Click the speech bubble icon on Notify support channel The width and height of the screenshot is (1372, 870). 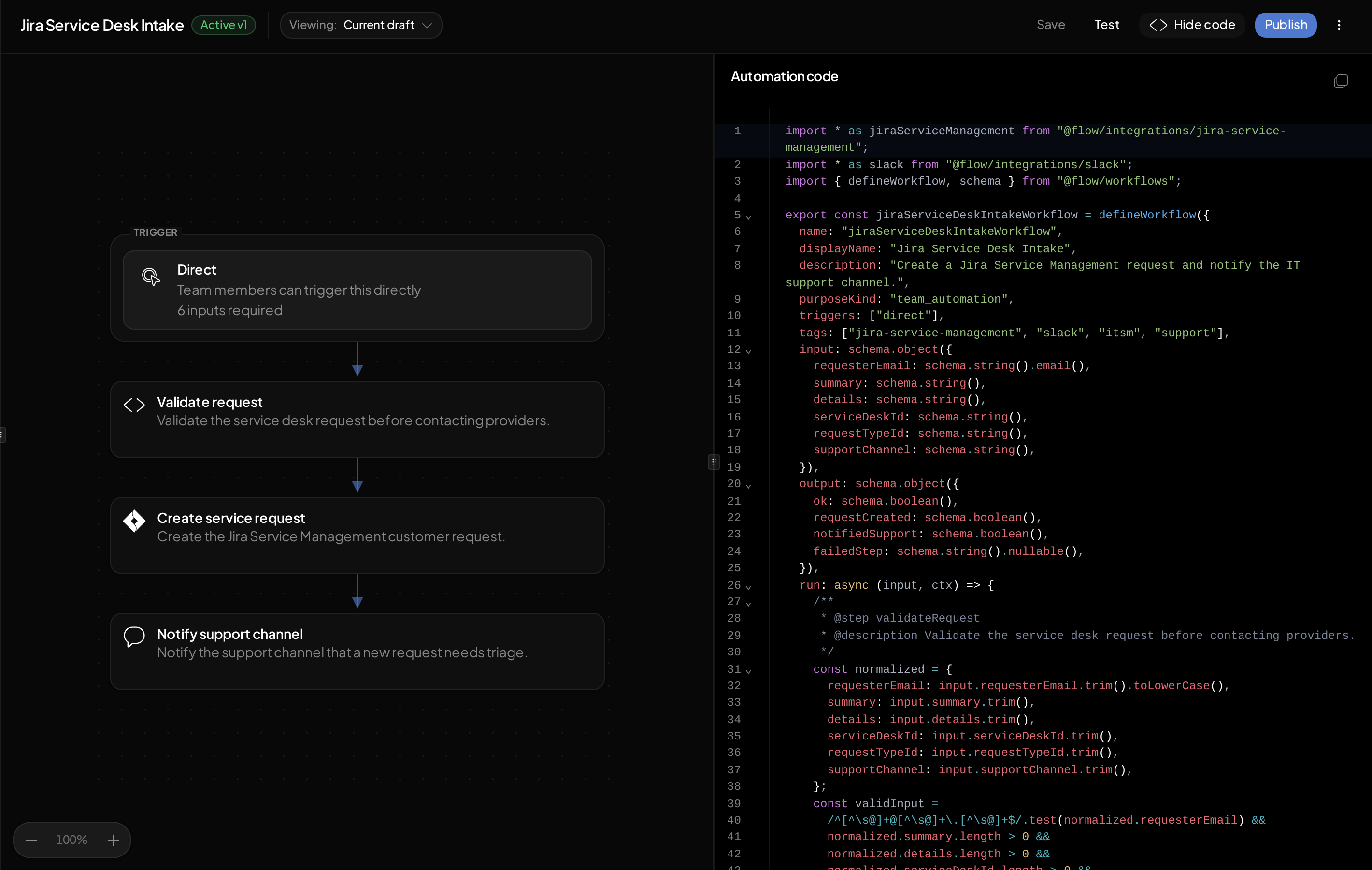click(x=134, y=637)
